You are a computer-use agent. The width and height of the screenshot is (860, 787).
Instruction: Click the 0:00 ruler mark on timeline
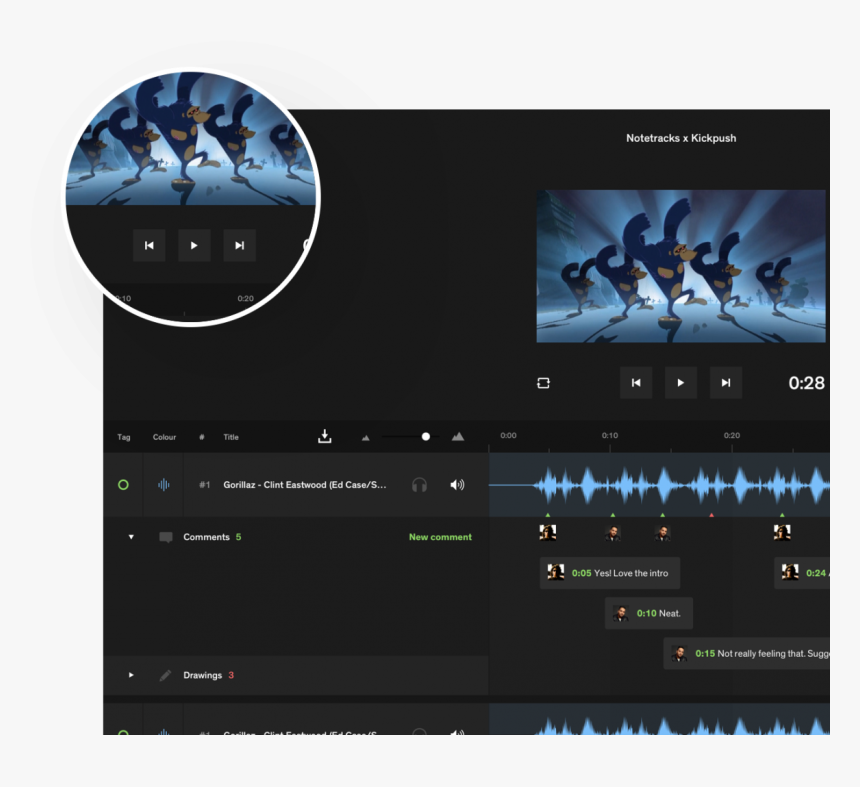(508, 435)
